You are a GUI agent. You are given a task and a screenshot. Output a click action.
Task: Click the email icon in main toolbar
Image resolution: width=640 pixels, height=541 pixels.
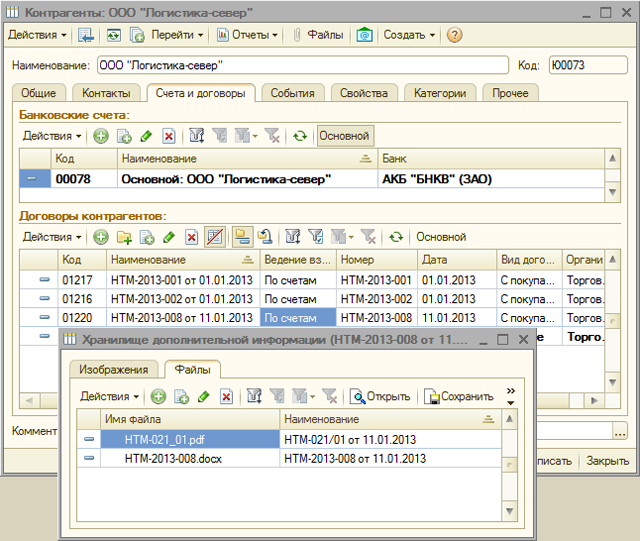click(x=364, y=35)
